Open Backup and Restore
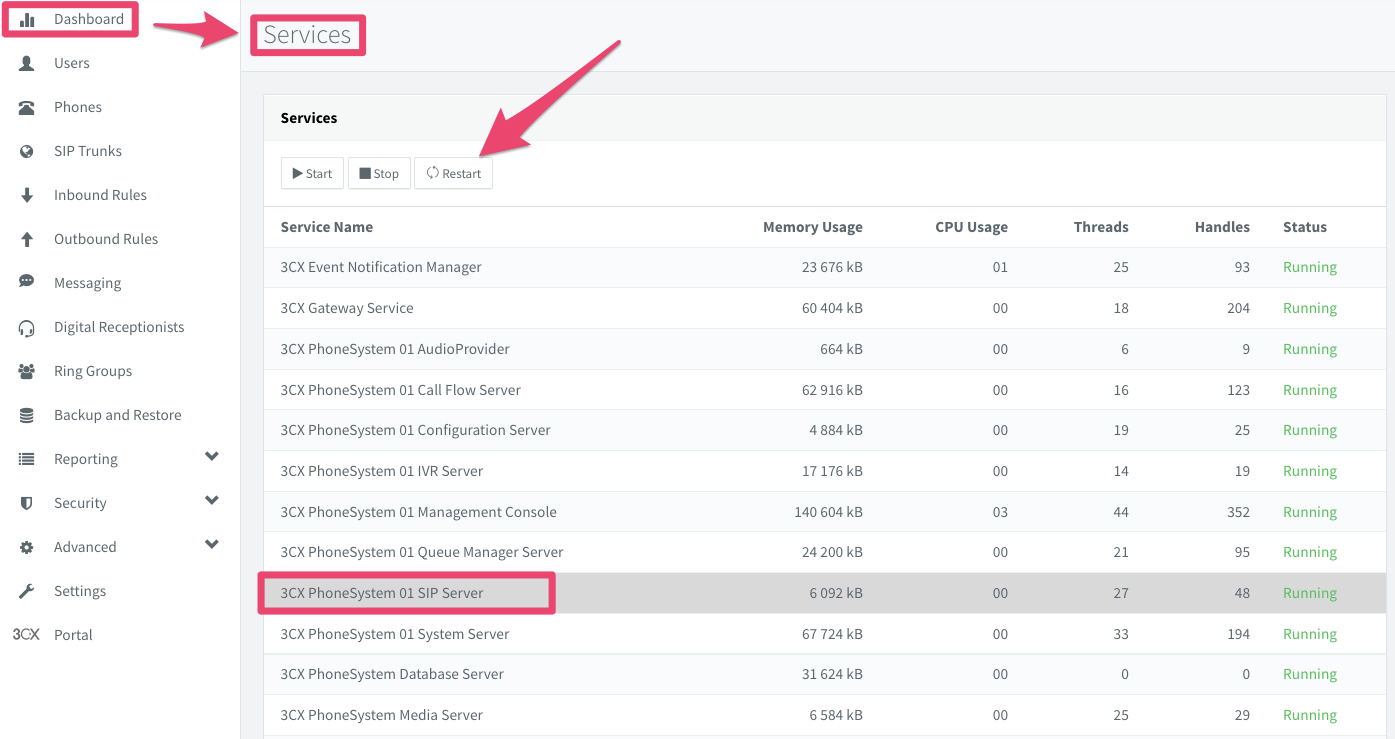 coord(118,415)
